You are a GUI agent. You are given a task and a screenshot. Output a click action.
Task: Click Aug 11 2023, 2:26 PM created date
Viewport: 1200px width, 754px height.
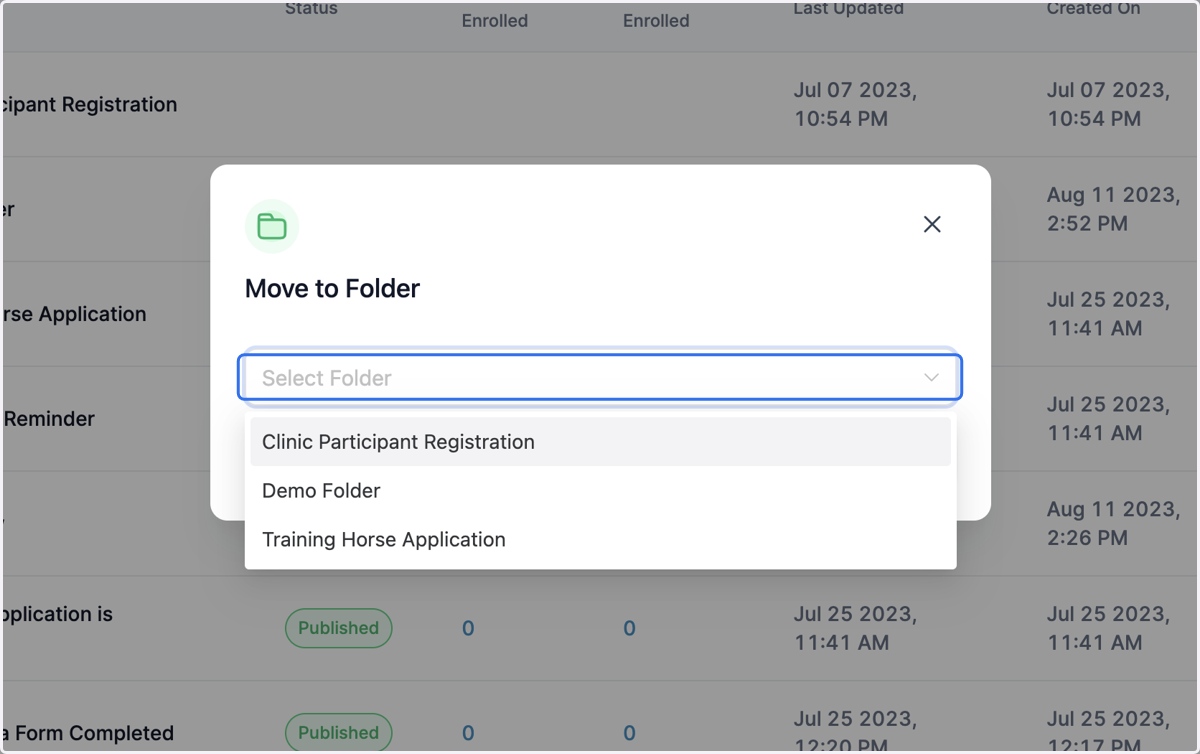click(x=1113, y=523)
